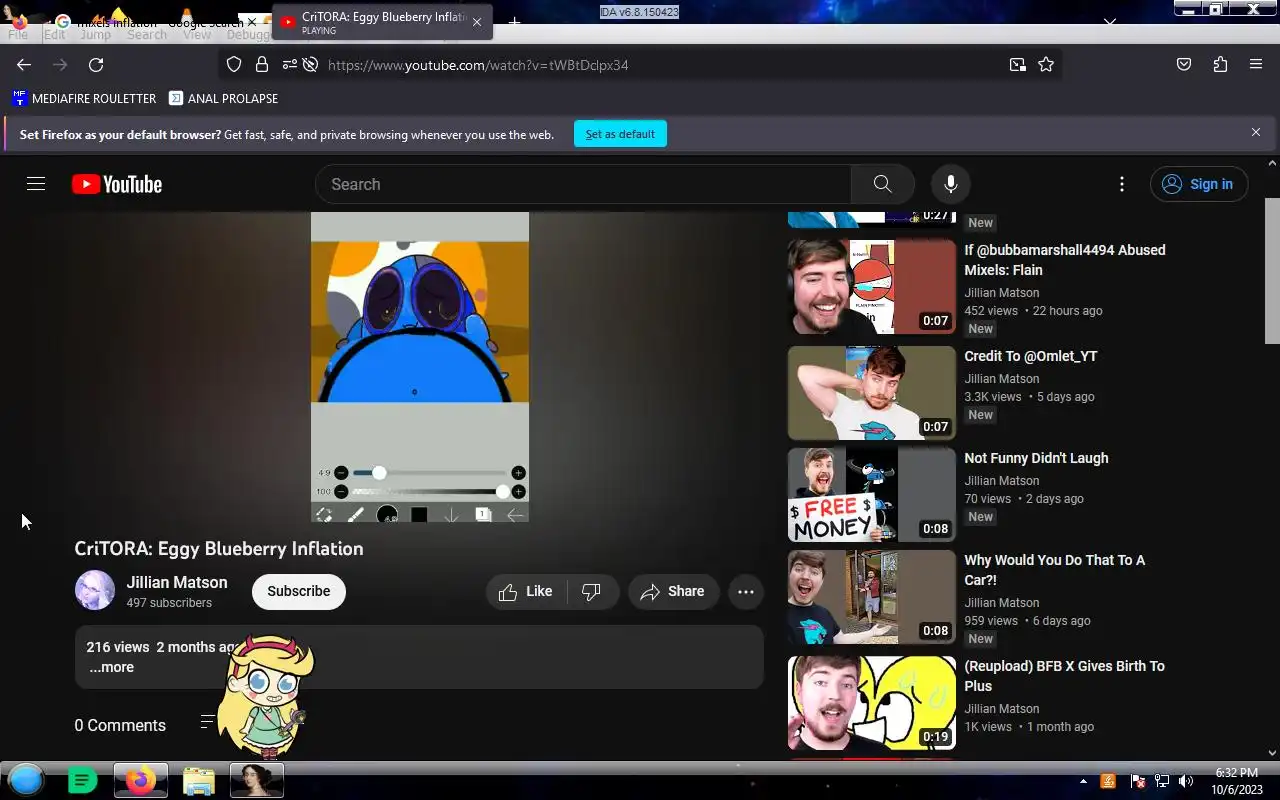Go to the YouTube home logo
This screenshot has width=1280, height=800.
coord(117,184)
